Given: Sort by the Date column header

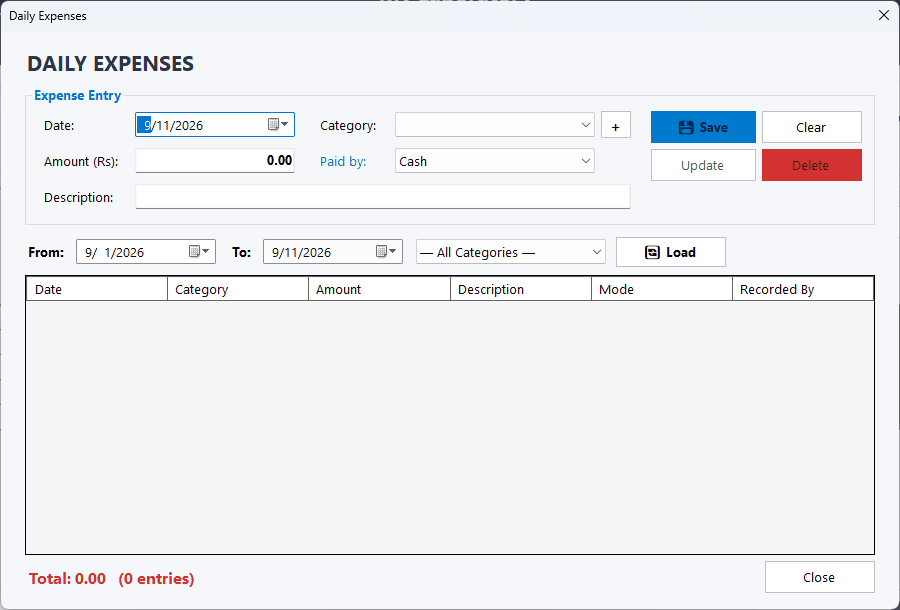Looking at the screenshot, I should click(96, 289).
